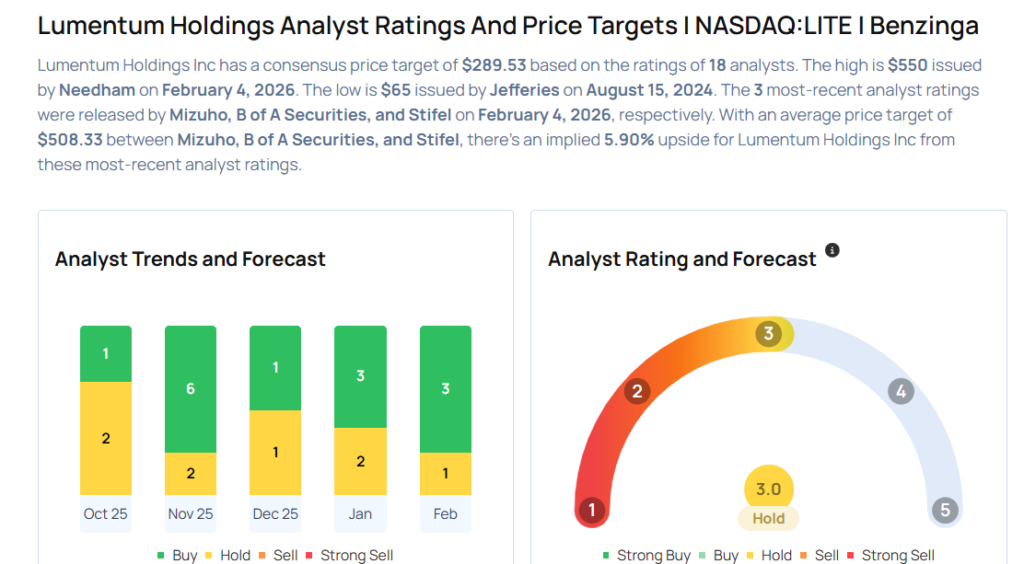Screen dimensions: 1024x564
Task: Click the 3.0 Hold rating badge
Action: pyautogui.click(x=768, y=490)
